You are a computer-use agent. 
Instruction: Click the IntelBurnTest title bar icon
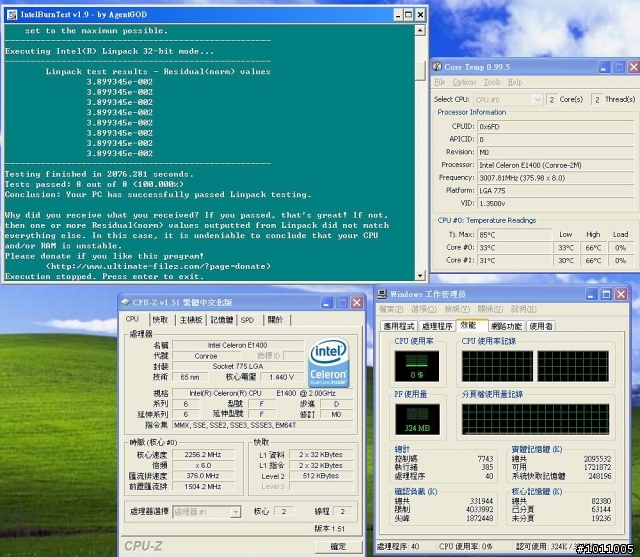(x=11, y=15)
